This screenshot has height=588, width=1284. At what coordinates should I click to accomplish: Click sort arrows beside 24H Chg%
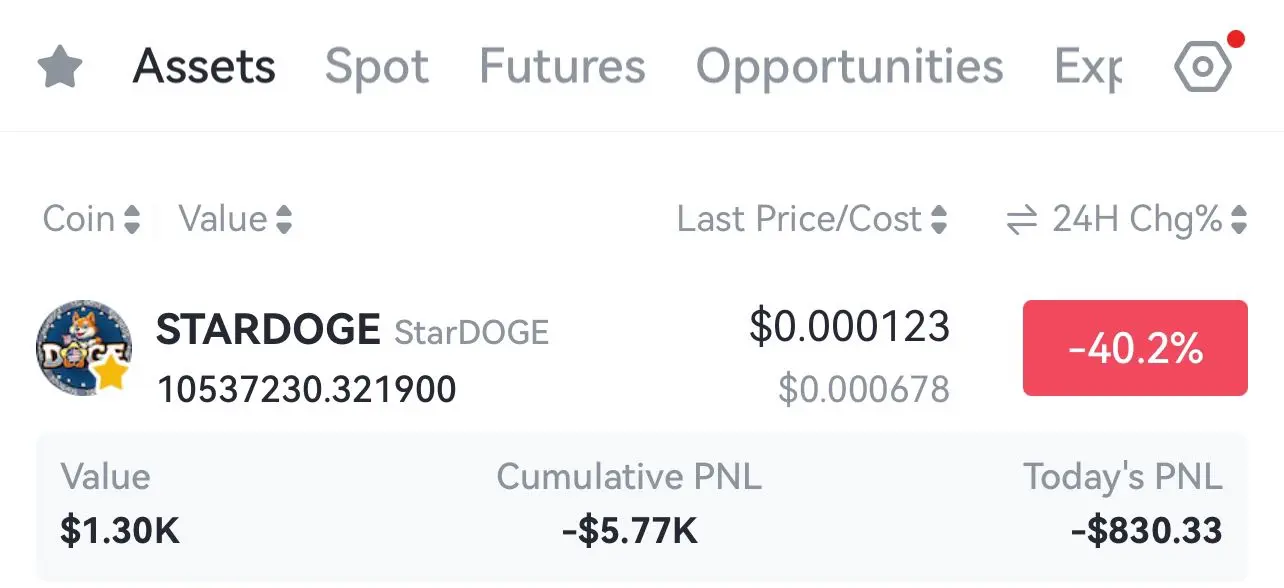click(1239, 220)
